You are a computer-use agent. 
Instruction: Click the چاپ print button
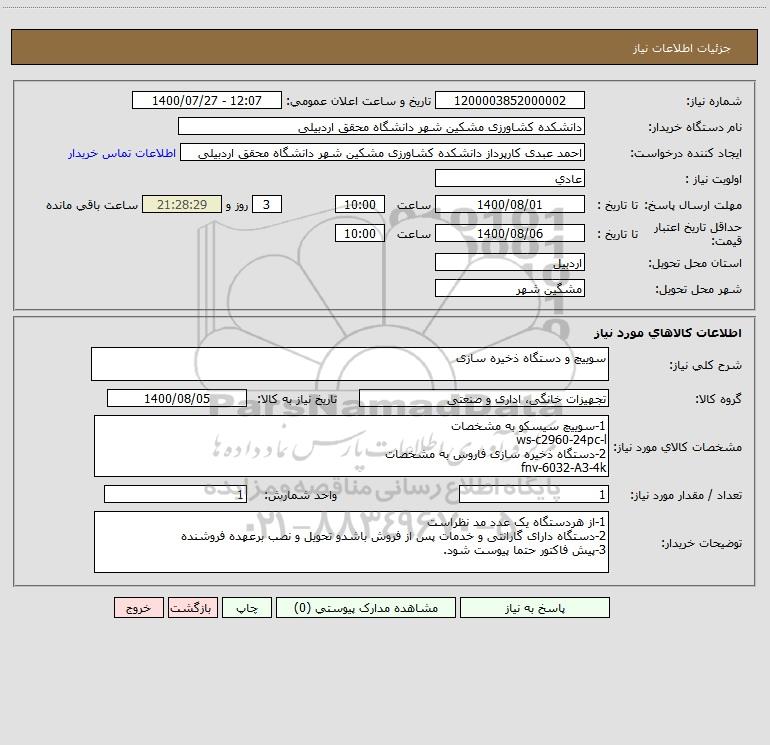[247, 608]
